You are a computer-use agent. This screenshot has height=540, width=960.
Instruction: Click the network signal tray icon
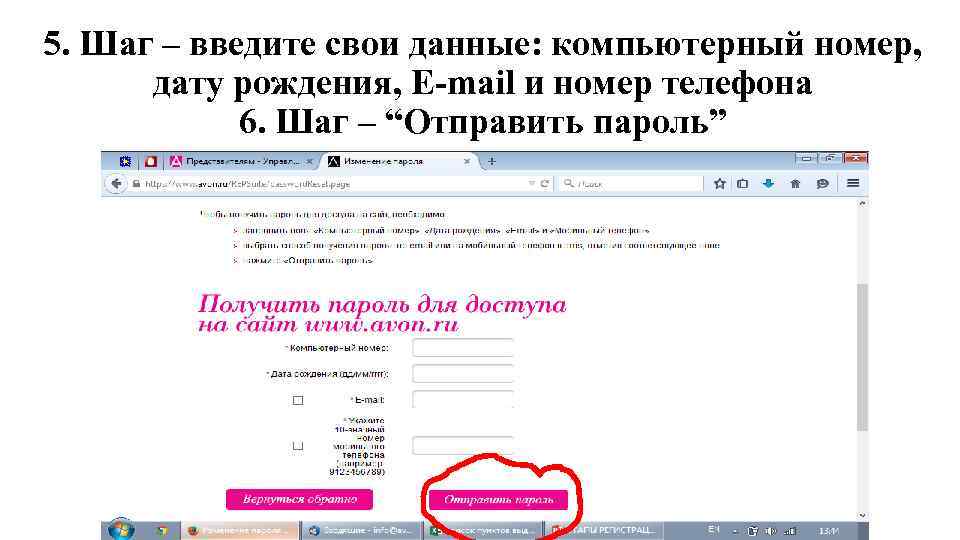click(790, 531)
